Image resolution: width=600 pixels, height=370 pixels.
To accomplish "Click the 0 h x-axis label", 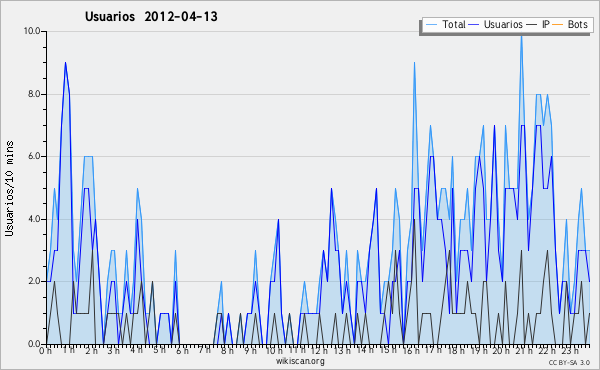I will pyautogui.click(x=46, y=350).
